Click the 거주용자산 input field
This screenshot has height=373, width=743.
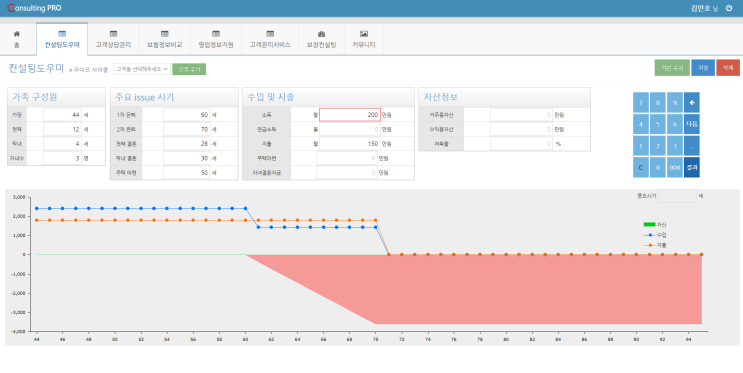[521, 115]
